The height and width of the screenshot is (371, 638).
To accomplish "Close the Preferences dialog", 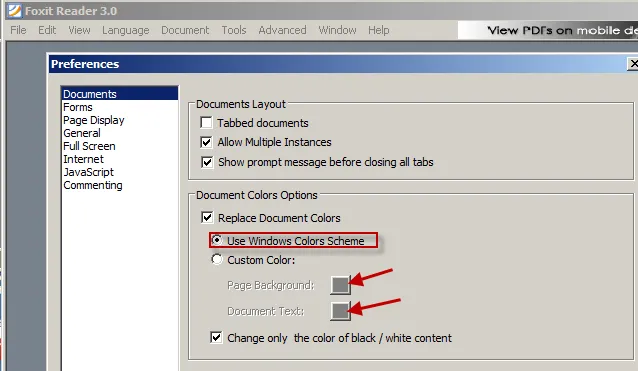I will pyautogui.click(x=633, y=64).
